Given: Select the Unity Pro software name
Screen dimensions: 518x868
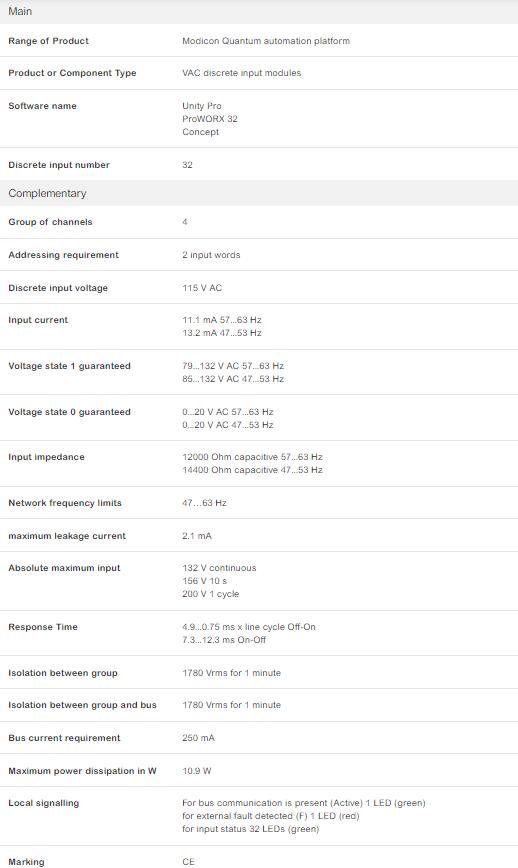Looking at the screenshot, I should pos(201,106).
